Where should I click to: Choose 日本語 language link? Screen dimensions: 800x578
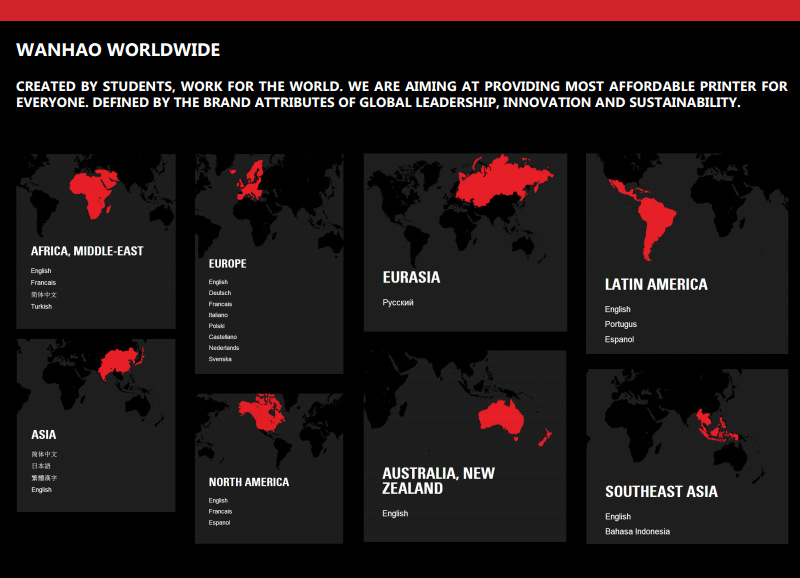coord(41,466)
